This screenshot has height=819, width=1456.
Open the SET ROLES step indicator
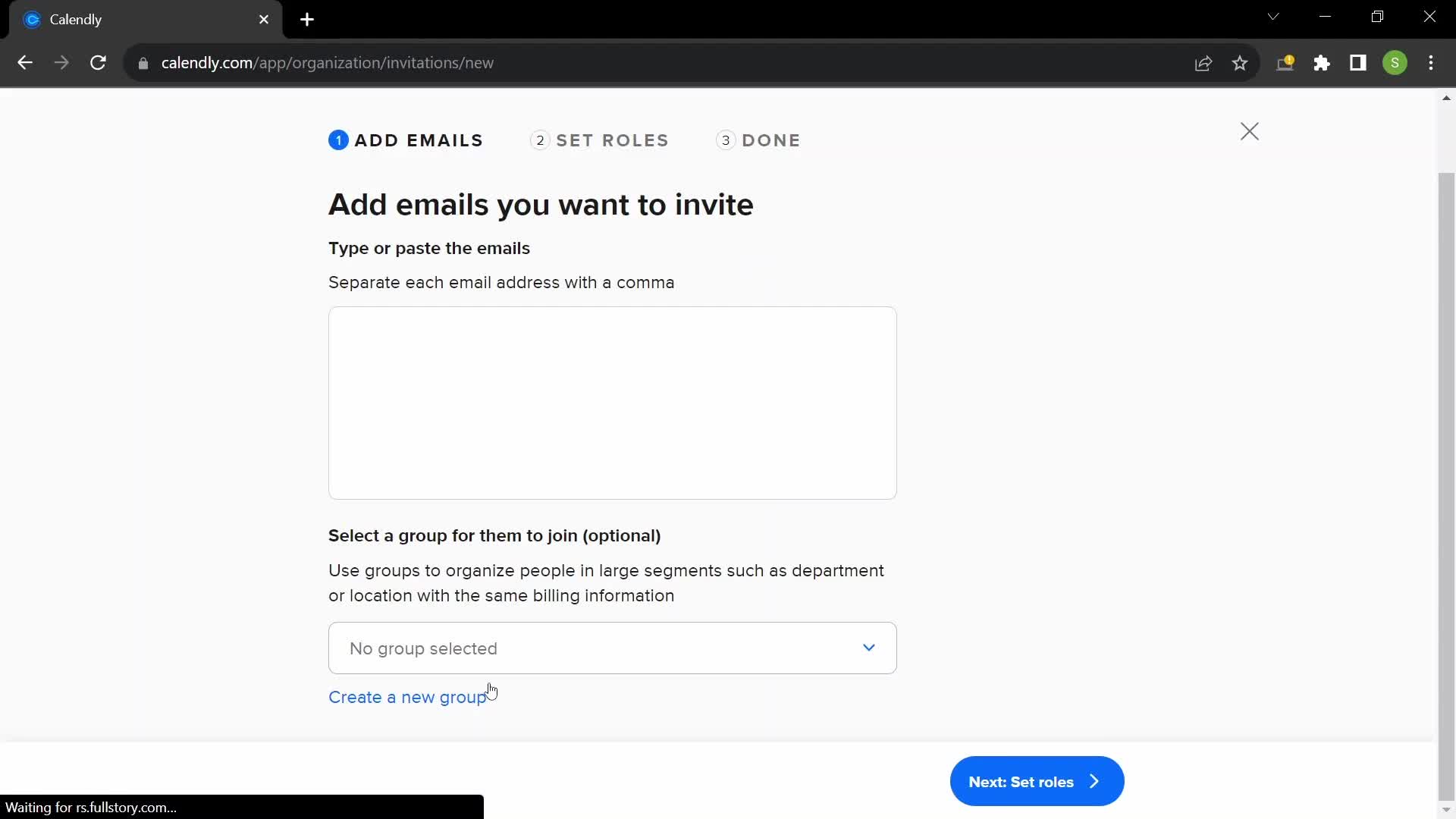click(601, 140)
